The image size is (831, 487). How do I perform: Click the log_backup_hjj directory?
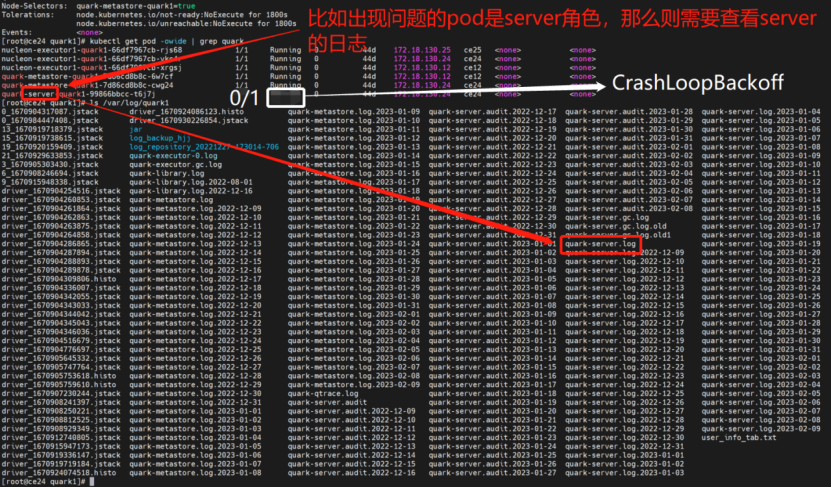pyautogui.click(x=160, y=138)
